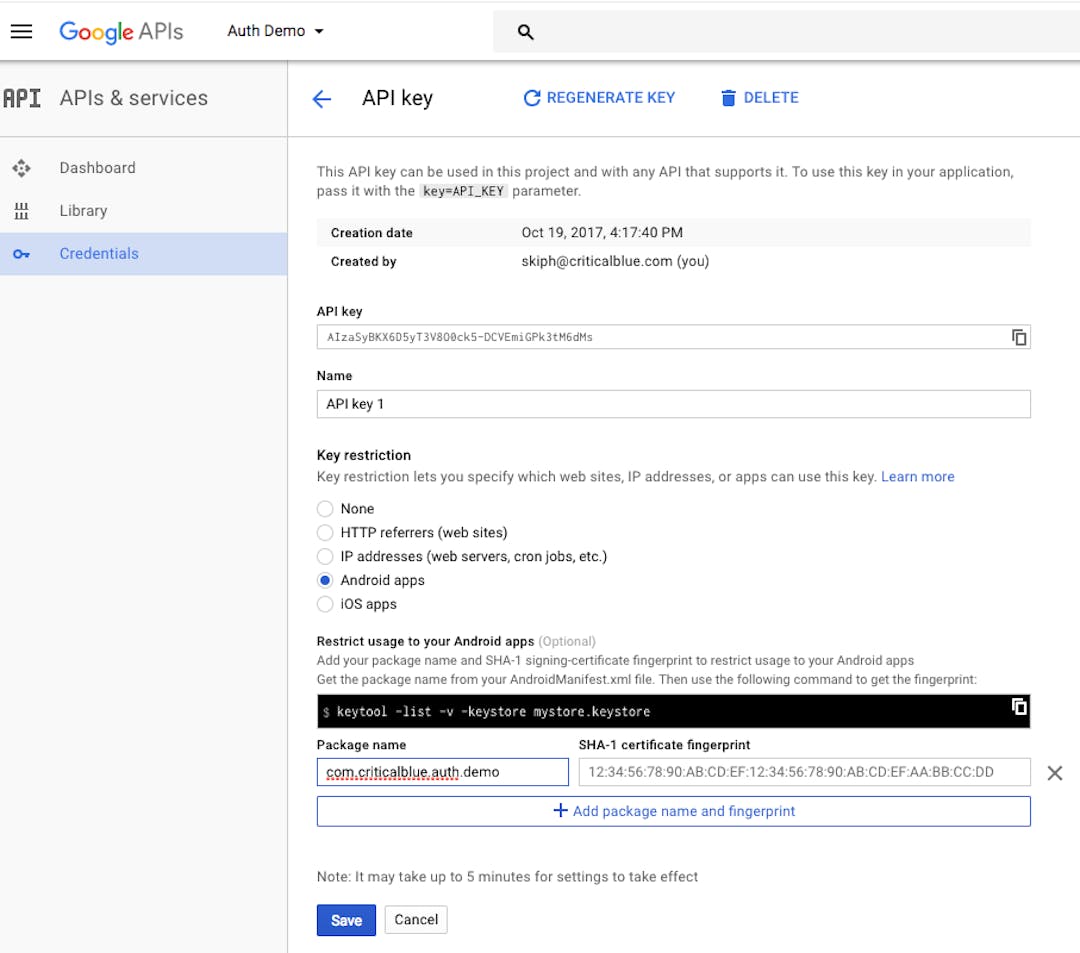The width and height of the screenshot is (1080, 953).
Task: Open the Learn more link
Action: click(917, 477)
